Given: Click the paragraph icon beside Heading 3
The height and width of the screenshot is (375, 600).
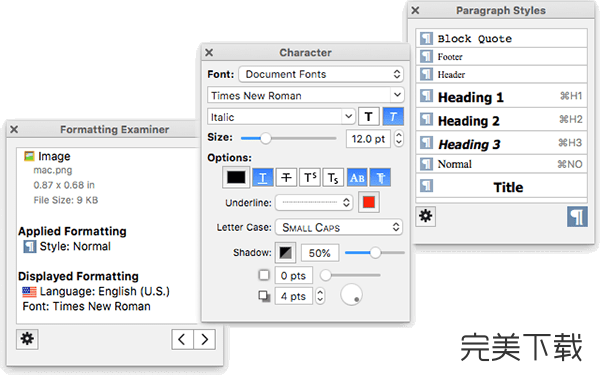Looking at the screenshot, I should tap(426, 143).
